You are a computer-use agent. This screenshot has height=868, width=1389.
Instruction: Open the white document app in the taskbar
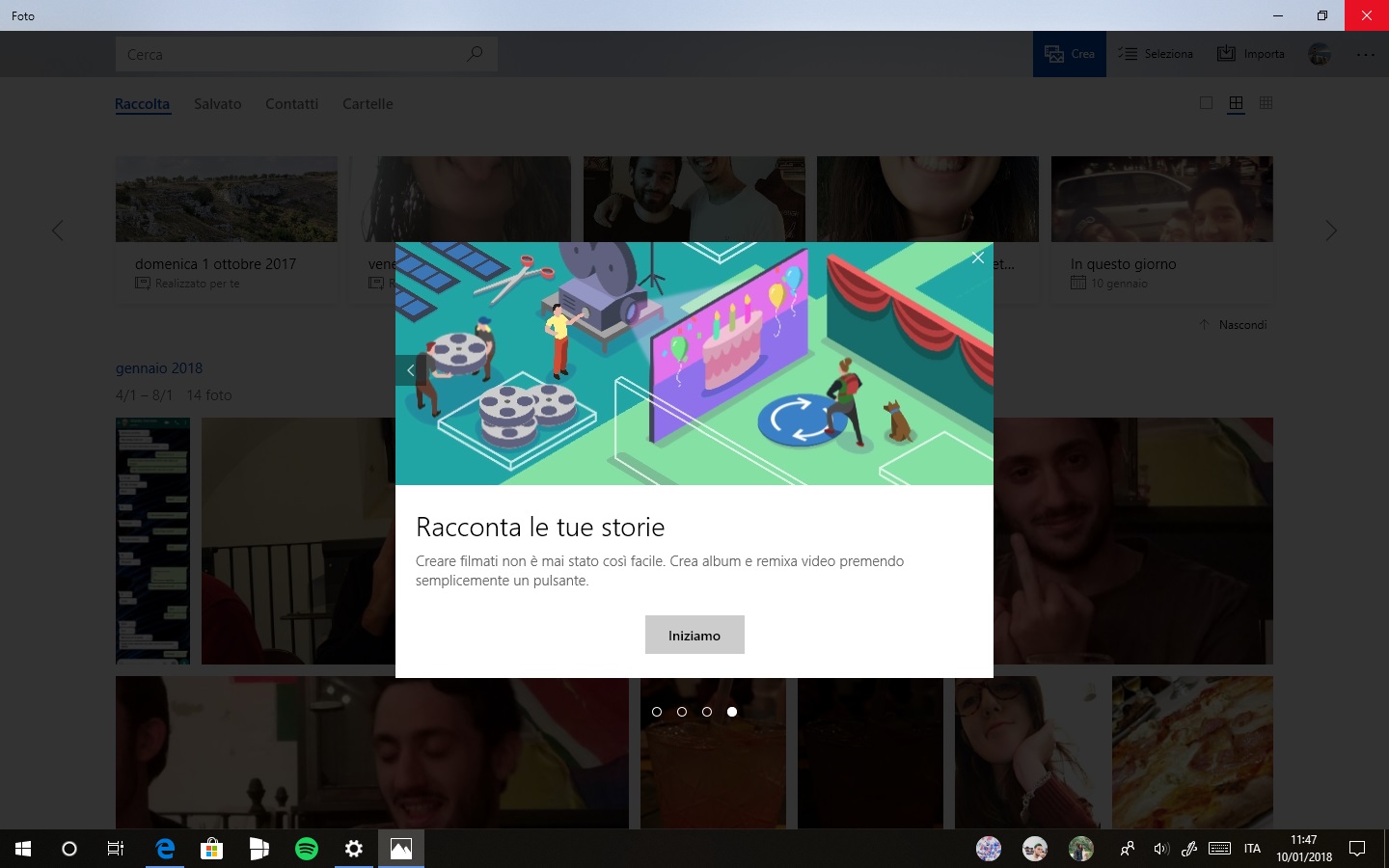point(259,849)
